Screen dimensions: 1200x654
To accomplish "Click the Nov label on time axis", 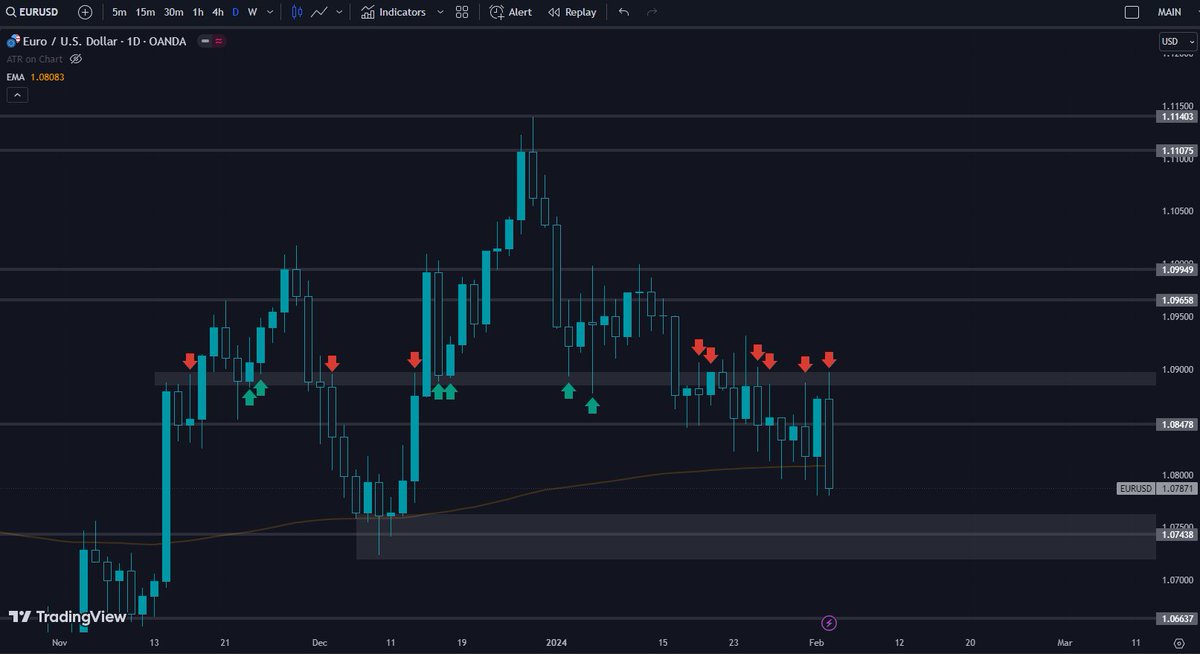I will point(58,643).
